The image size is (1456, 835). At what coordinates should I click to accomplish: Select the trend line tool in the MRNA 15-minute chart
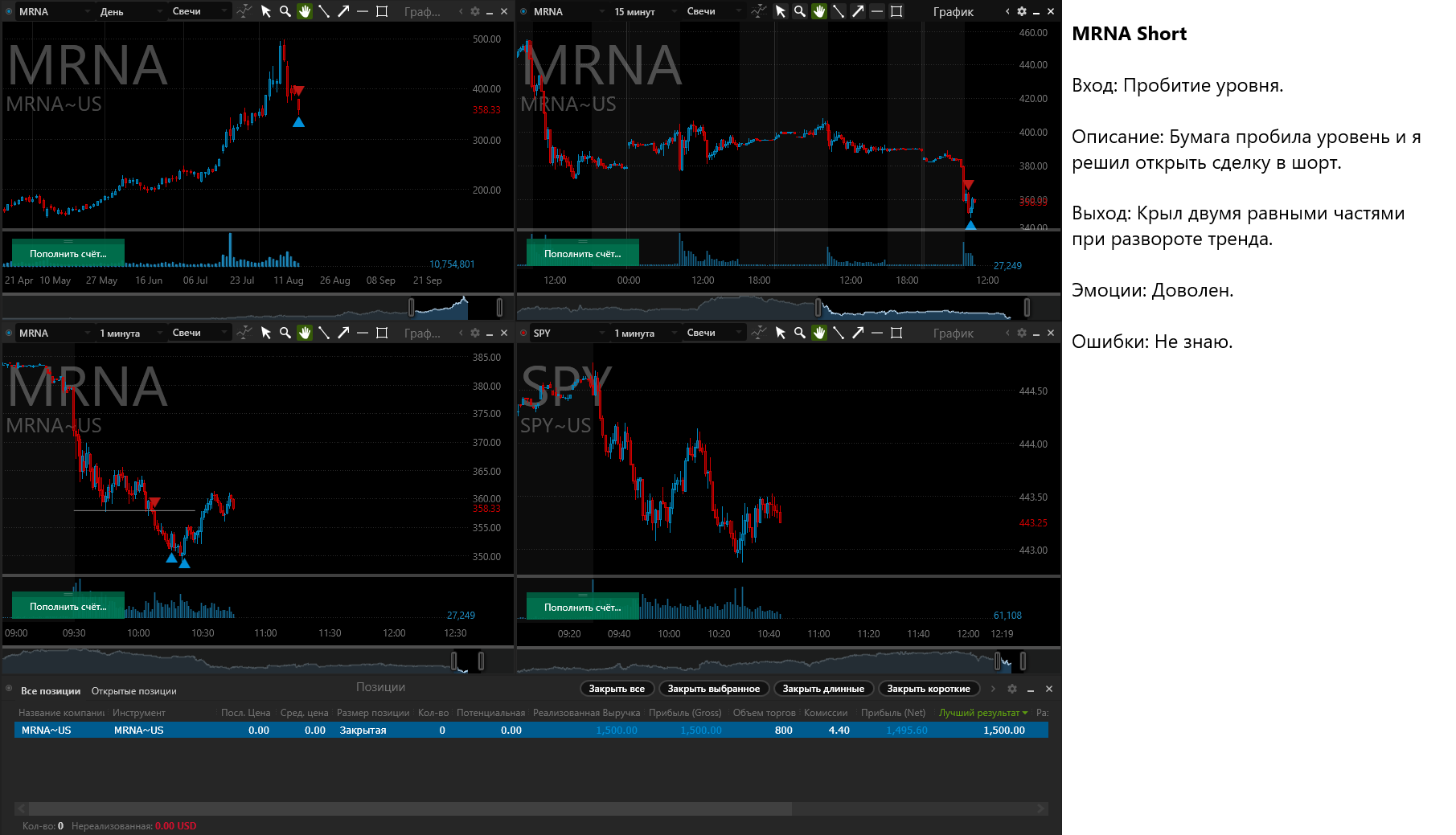(x=839, y=11)
